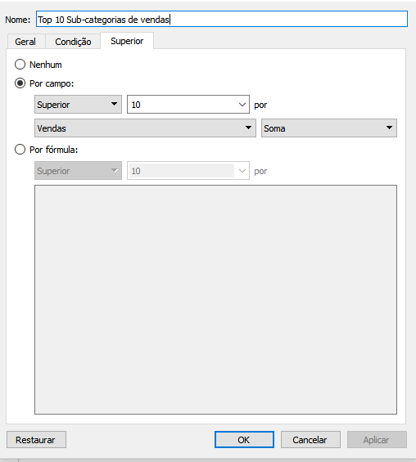This screenshot has width=416, height=462.
Task: Click the Cancelar button
Action: (310, 440)
